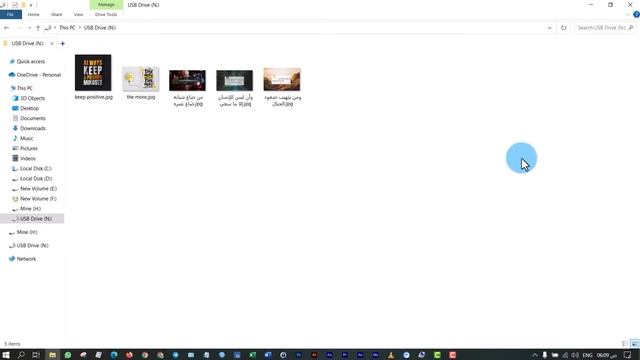Image resolution: width=640 pixels, height=360 pixels.
Task: Refresh the USB Drive folder view
Action: 564,28
